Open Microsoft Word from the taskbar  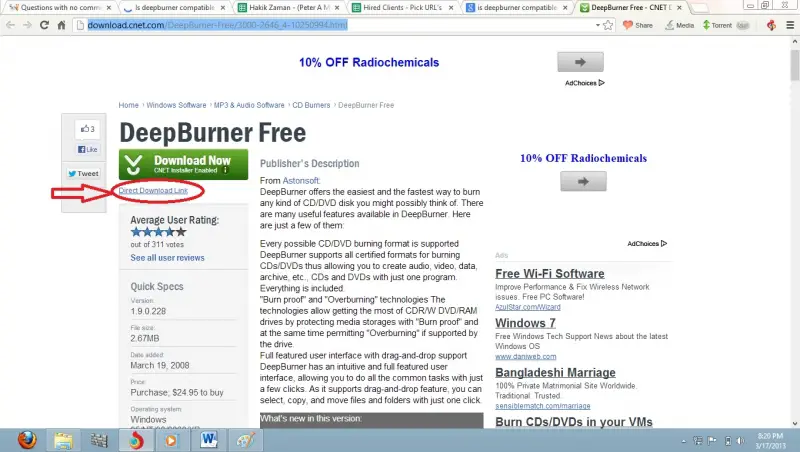tap(209, 440)
